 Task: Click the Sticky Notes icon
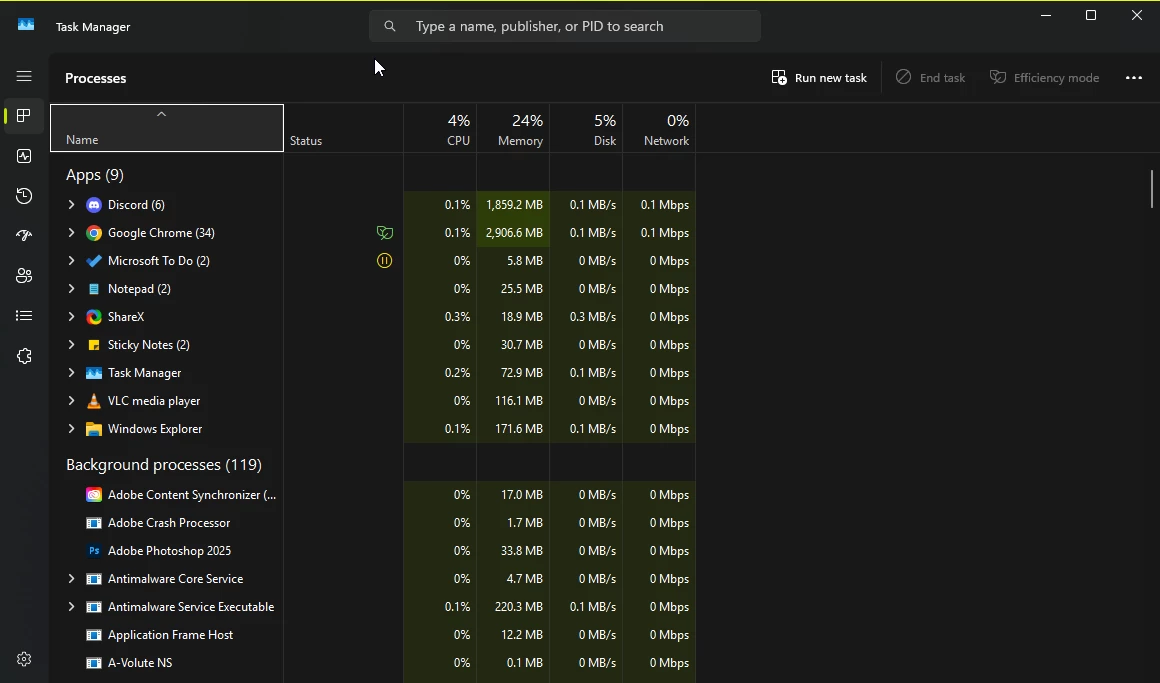tap(94, 345)
